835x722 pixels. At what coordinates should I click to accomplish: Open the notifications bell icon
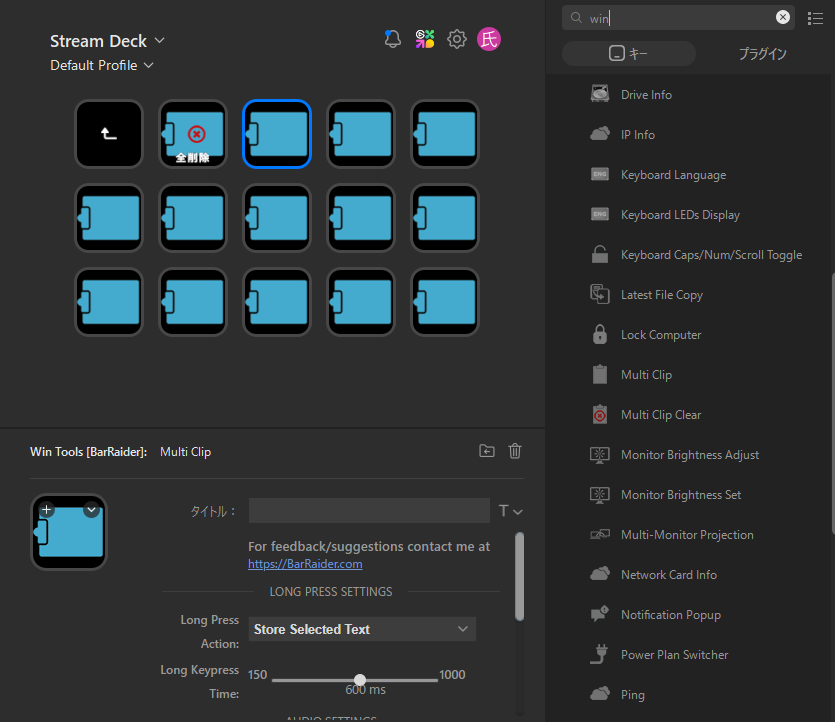coord(392,39)
